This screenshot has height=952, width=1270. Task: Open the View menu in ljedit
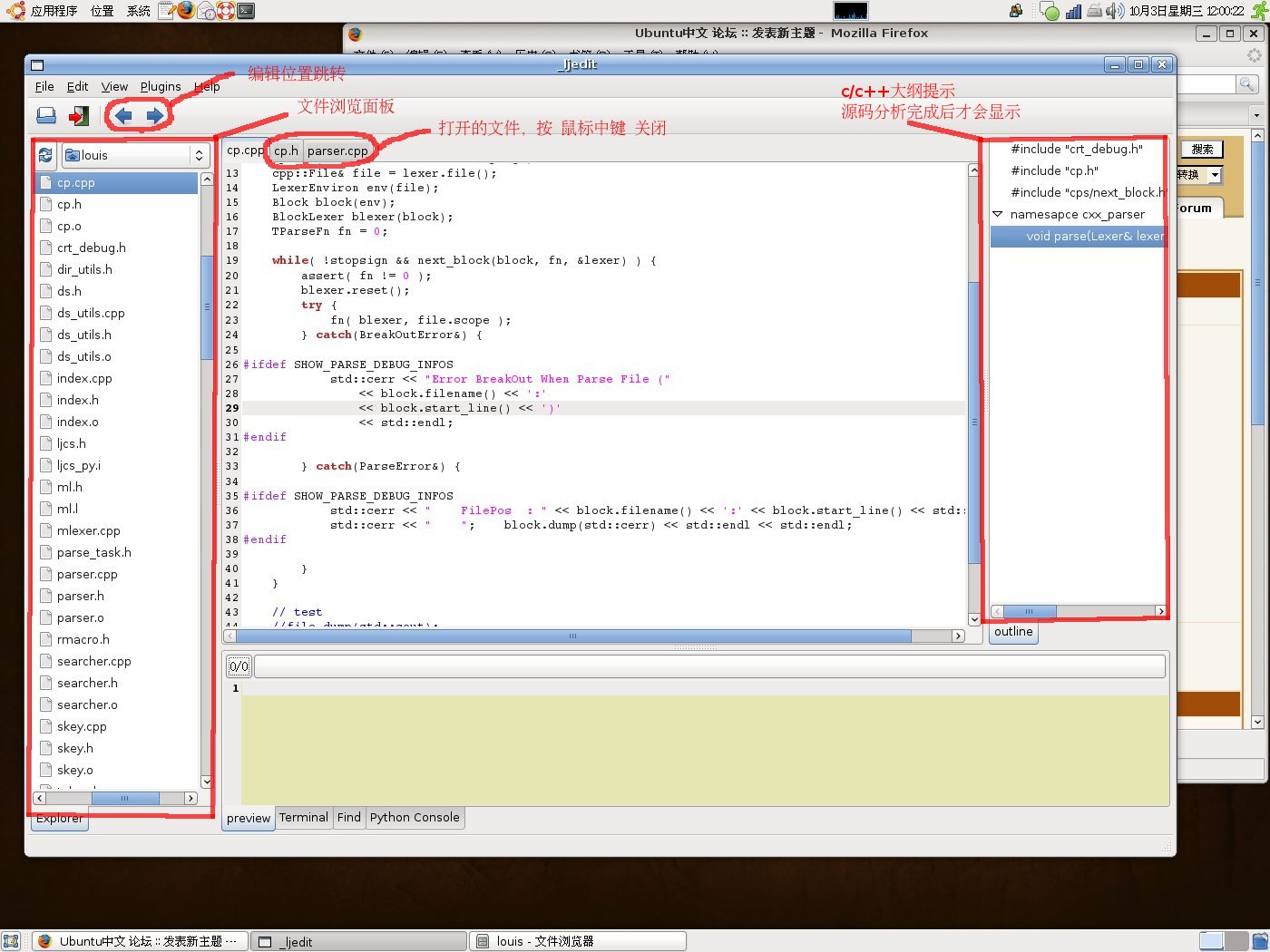tap(114, 86)
